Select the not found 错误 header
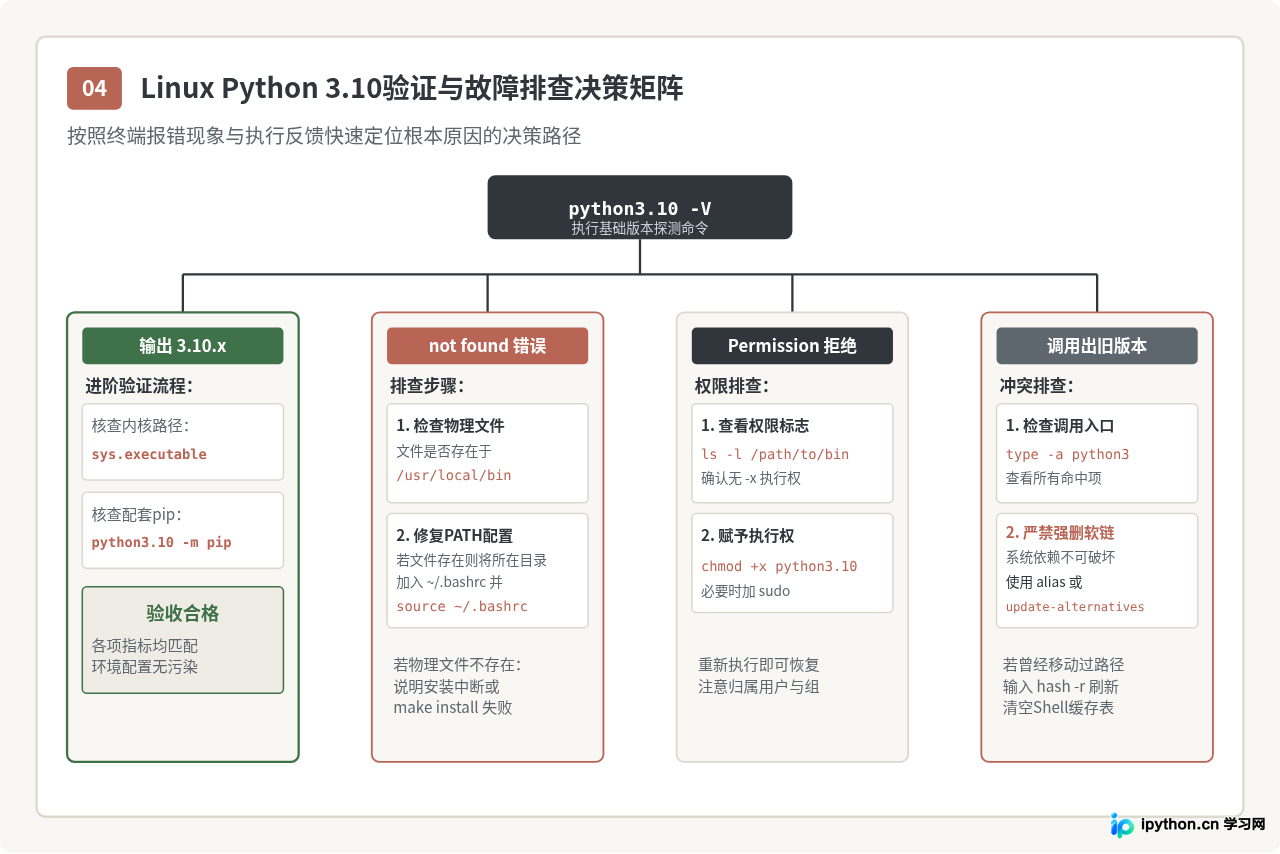The image size is (1280, 854). pos(488,346)
